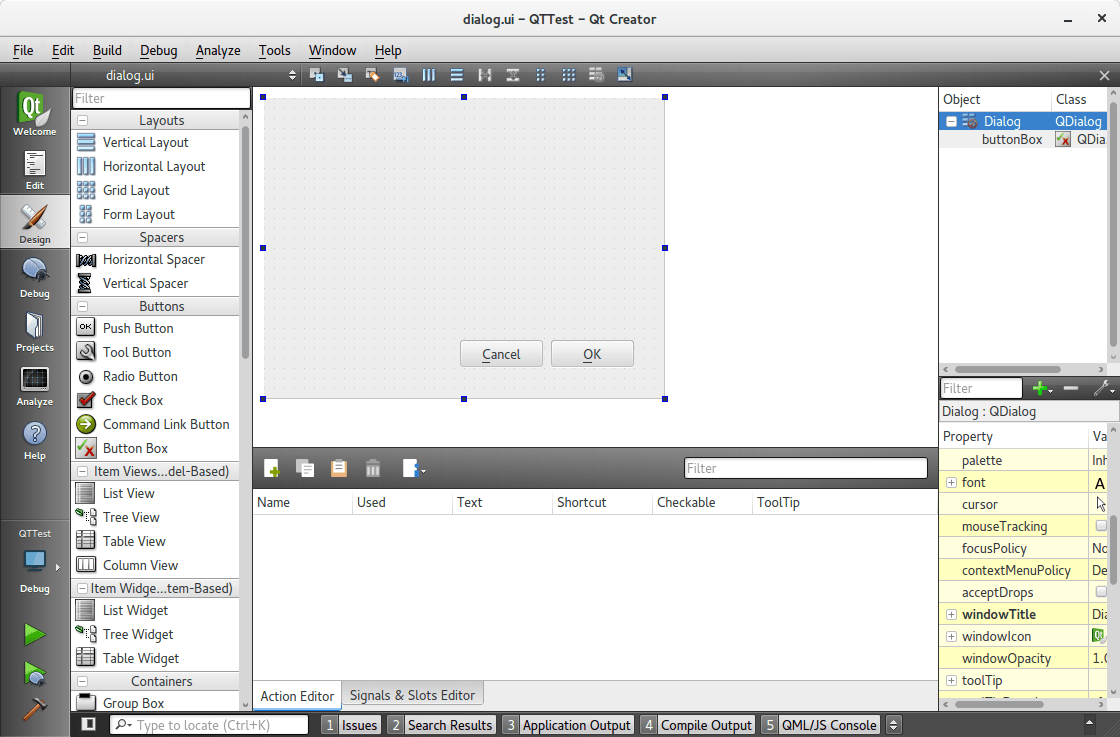Viewport: 1120px width, 737px height.
Task: Open Edit mode in left sidebar
Action: (34, 169)
